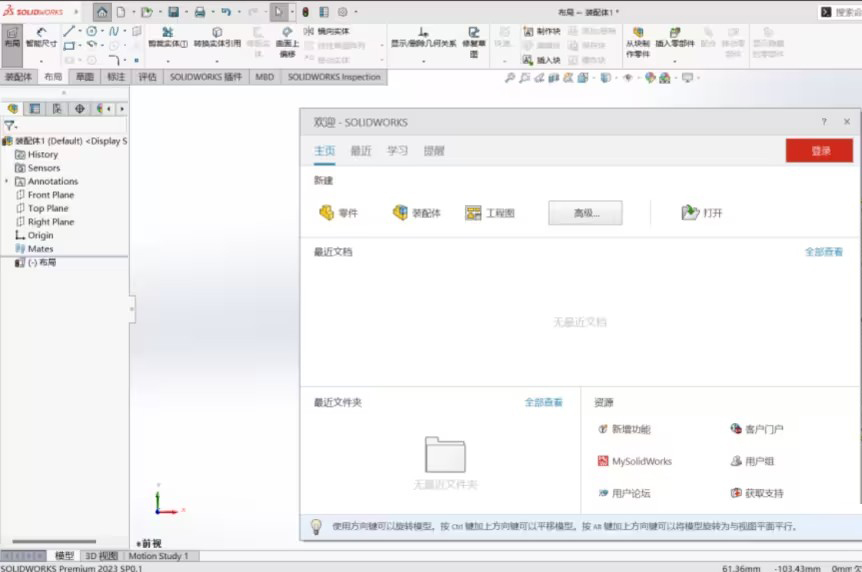Create new 工程图 drawing

[490, 213]
